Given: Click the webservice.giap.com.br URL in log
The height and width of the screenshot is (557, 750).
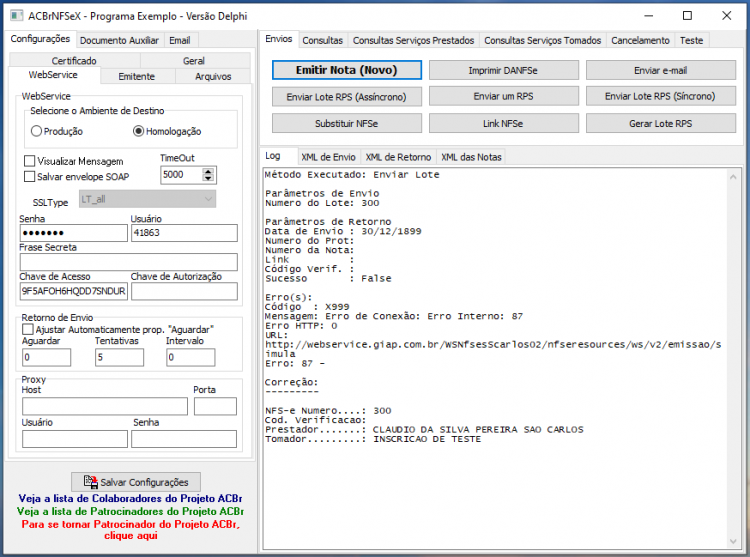Looking at the screenshot, I should [x=493, y=349].
